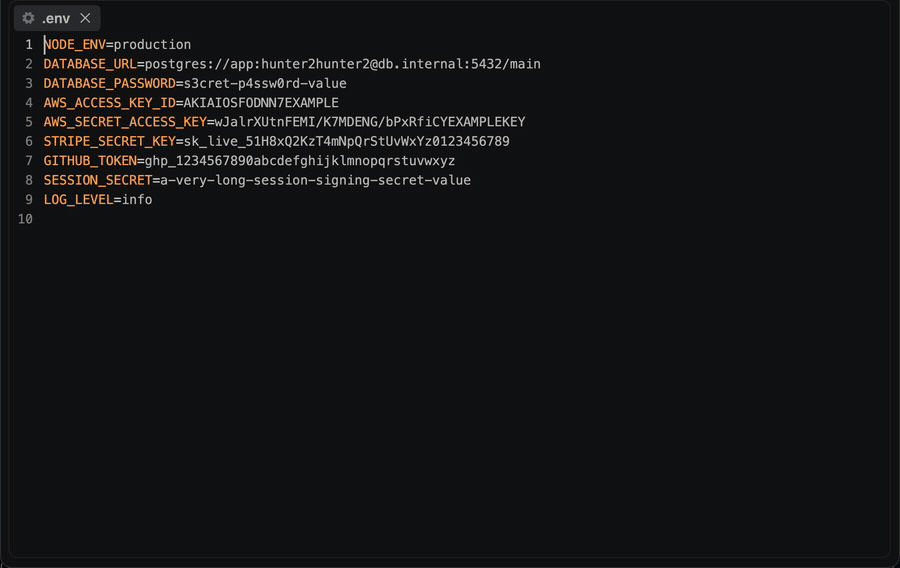
Task: Click the SESSION_SECRET variable name
Action: click(98, 181)
